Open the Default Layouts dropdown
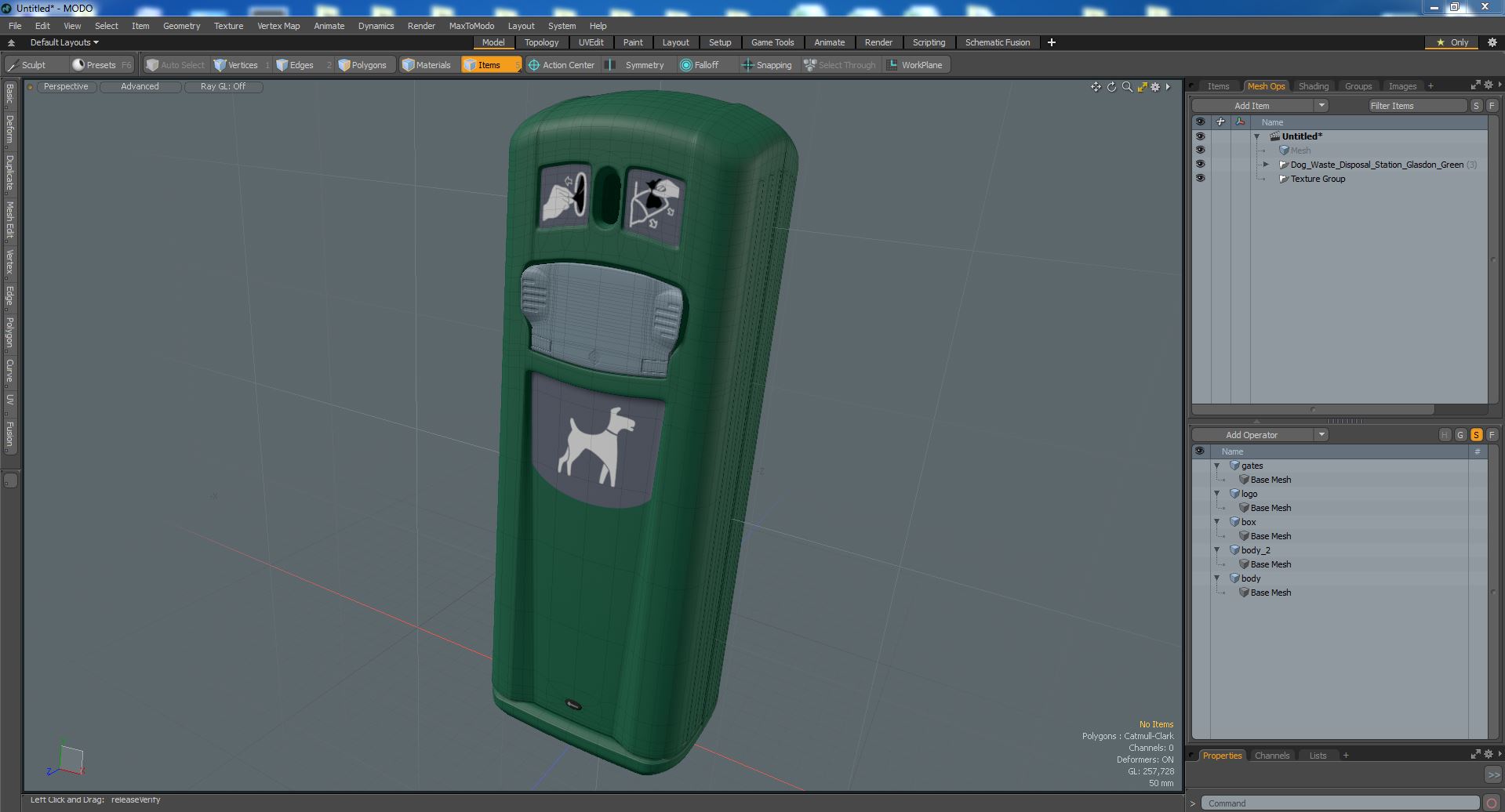1505x812 pixels. [x=64, y=42]
